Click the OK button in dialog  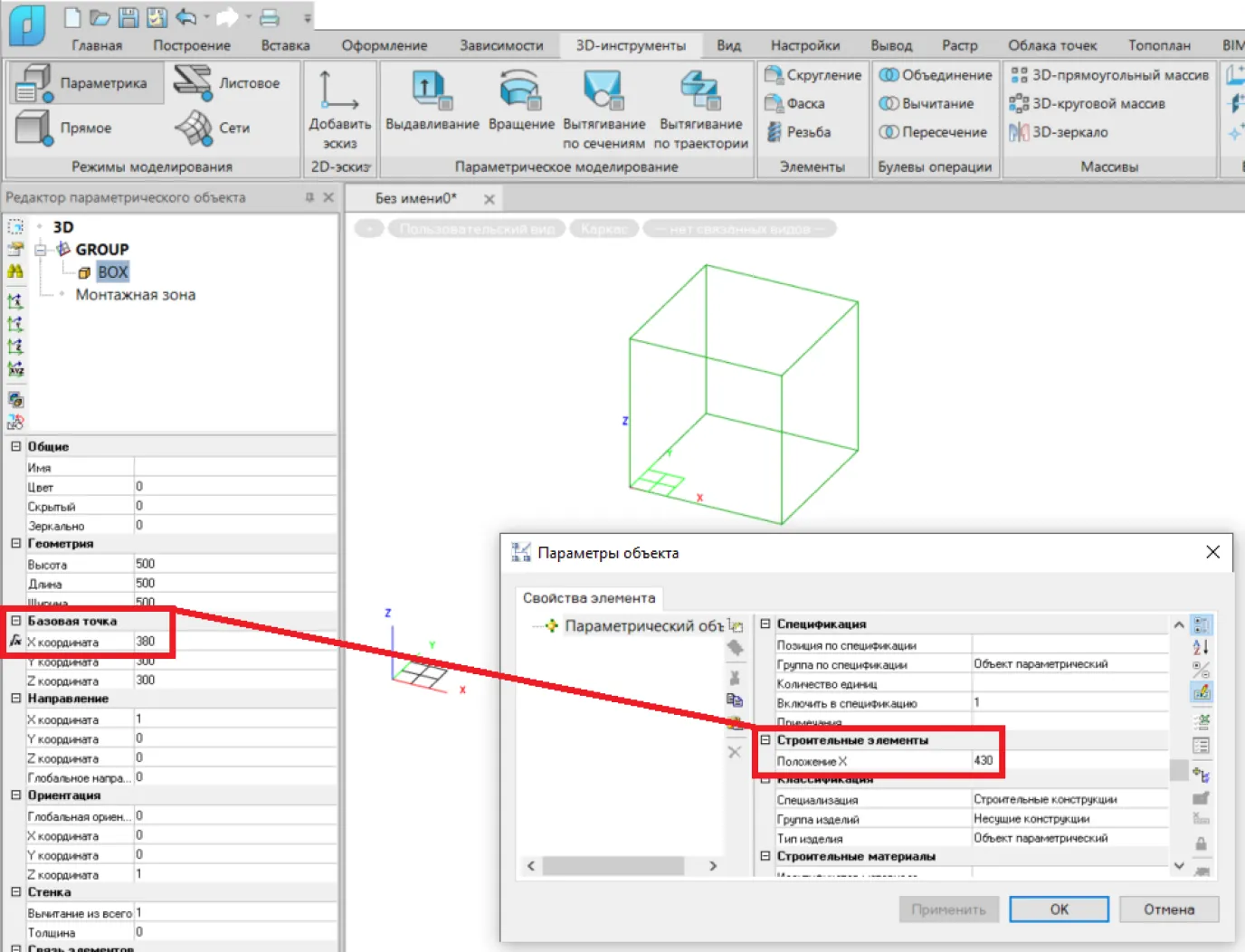[x=1059, y=909]
